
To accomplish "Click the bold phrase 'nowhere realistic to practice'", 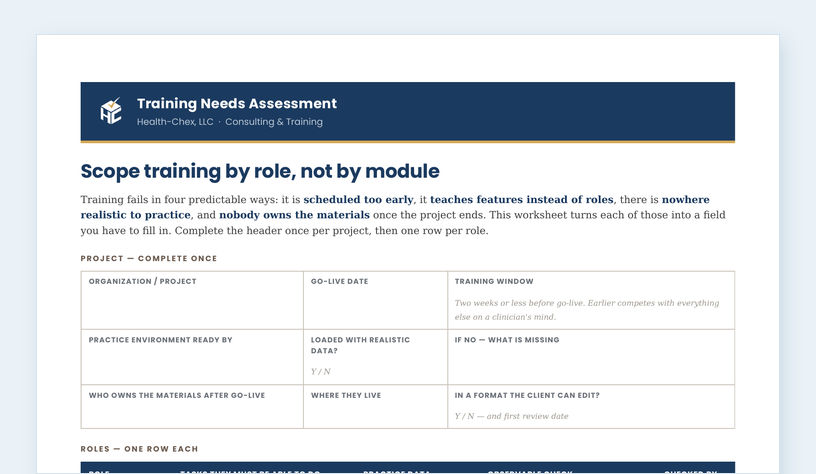I will [x=395, y=207].
